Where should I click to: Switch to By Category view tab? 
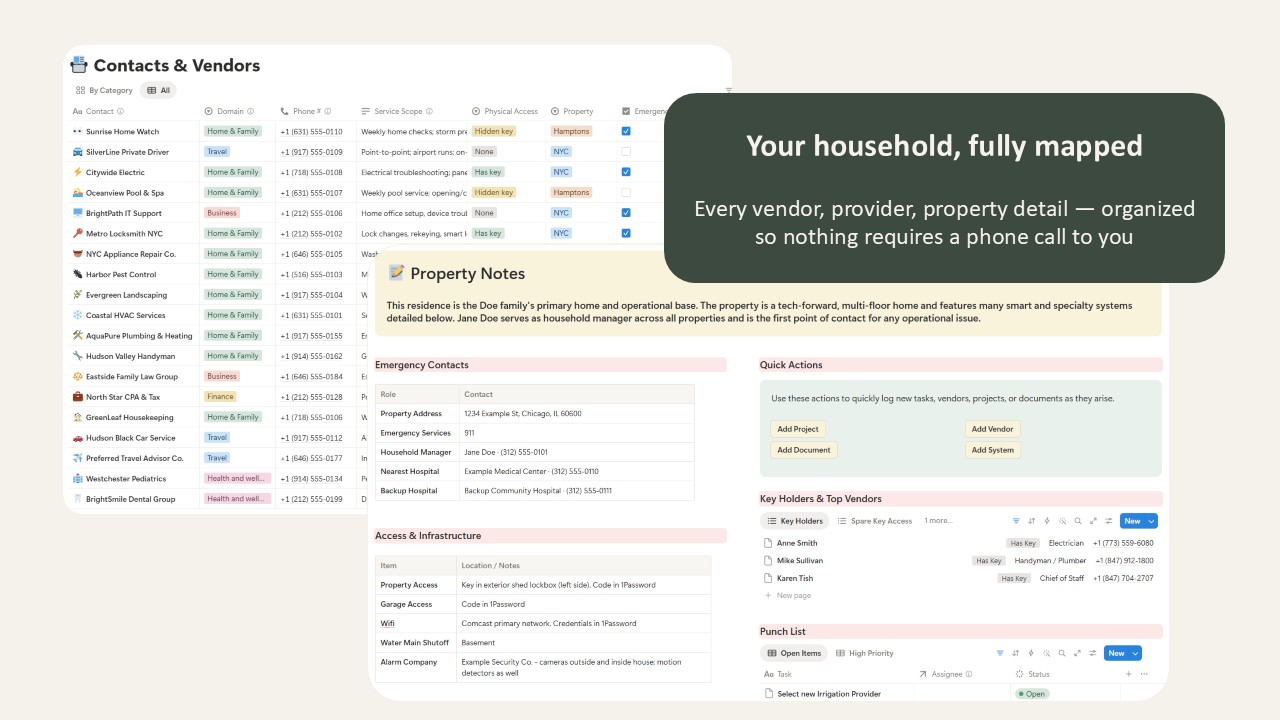click(104, 90)
